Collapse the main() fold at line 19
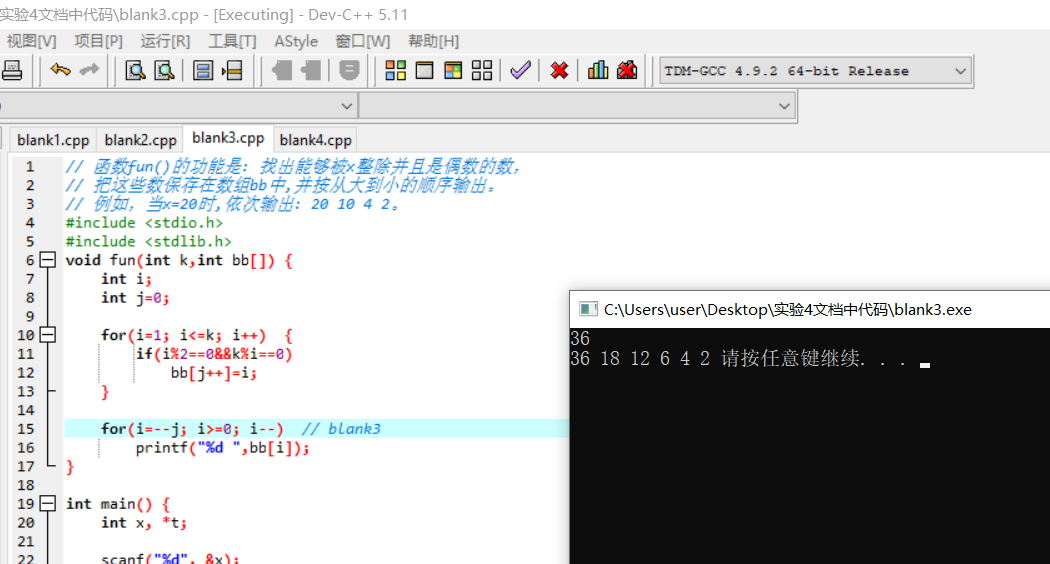 [48, 504]
